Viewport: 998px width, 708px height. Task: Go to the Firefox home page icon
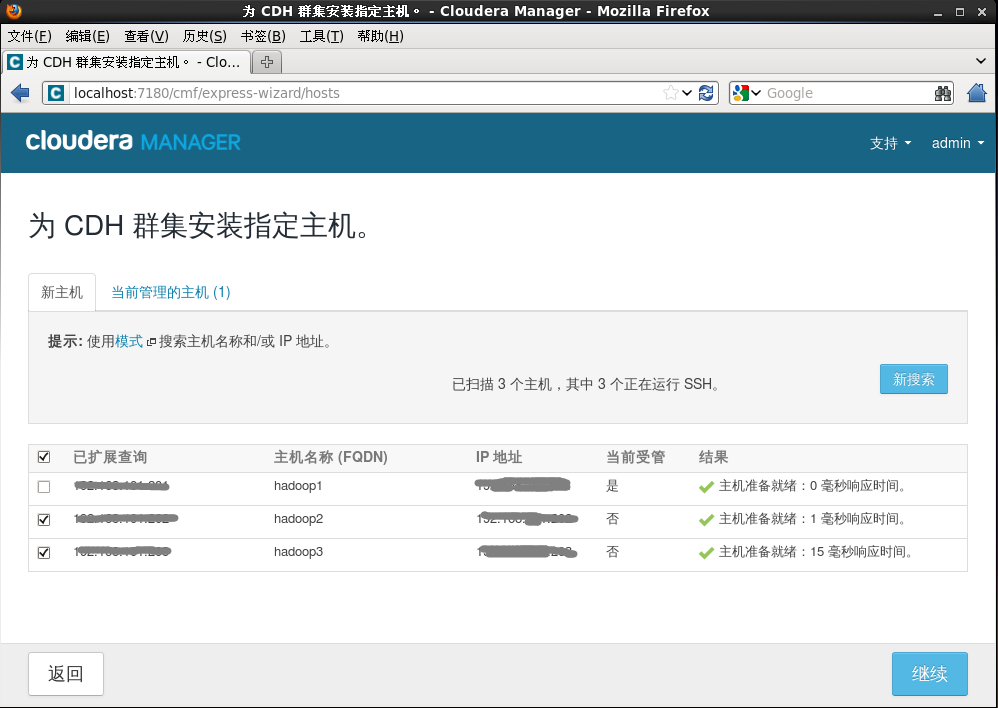tap(976, 93)
